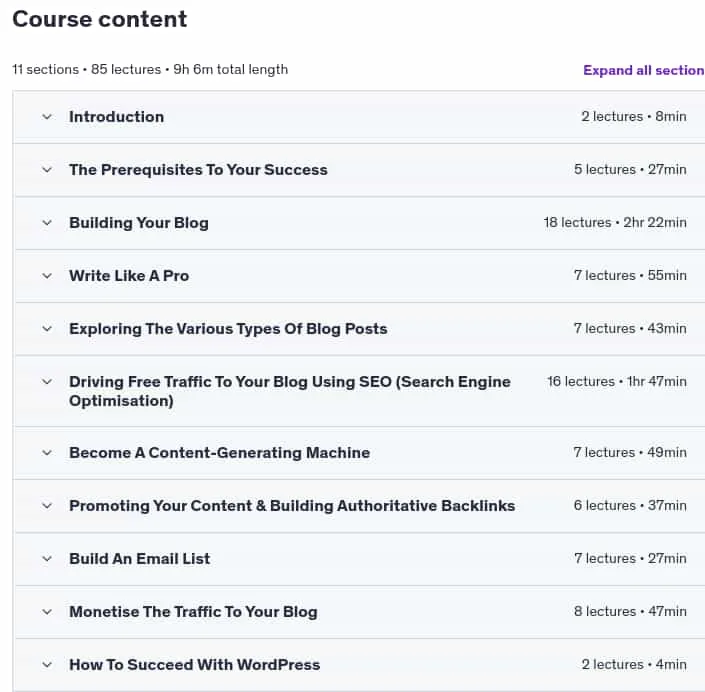The image size is (705, 692).
Task: Expand the Write Like A Pro chevron
Action: tap(47, 276)
